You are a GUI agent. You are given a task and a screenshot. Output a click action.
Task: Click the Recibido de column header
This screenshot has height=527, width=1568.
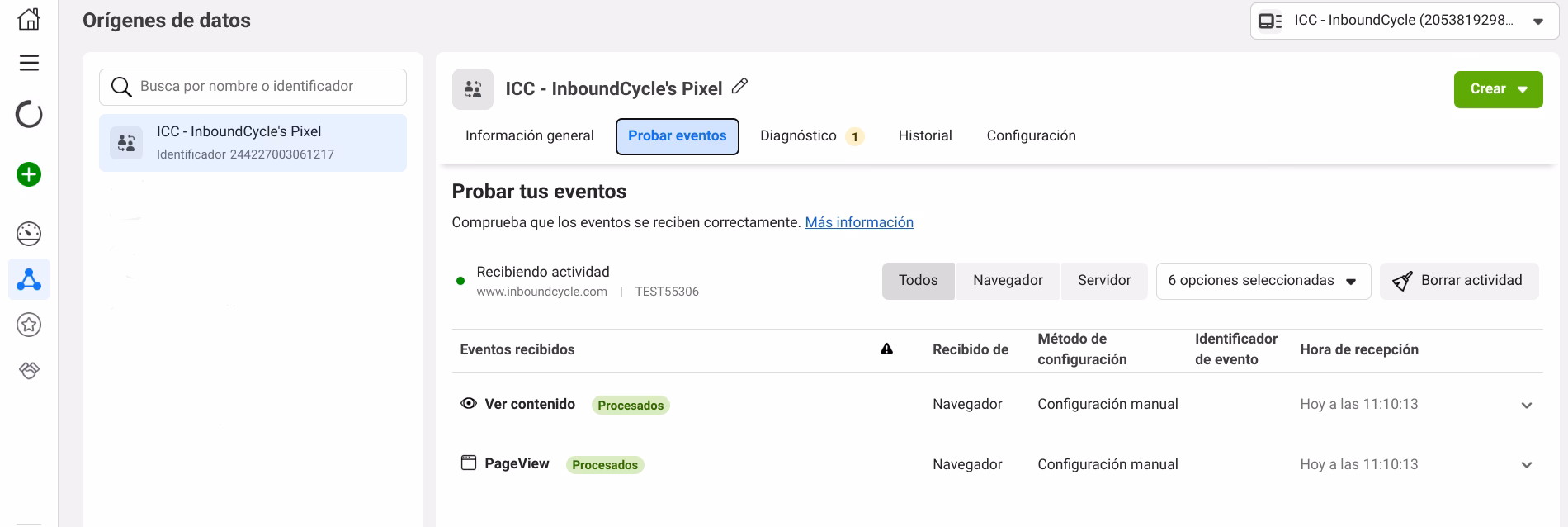click(971, 349)
